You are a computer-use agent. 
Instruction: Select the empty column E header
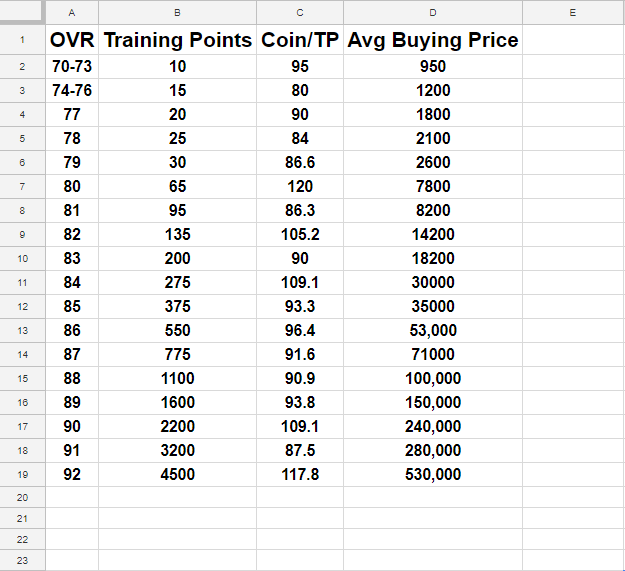point(572,12)
